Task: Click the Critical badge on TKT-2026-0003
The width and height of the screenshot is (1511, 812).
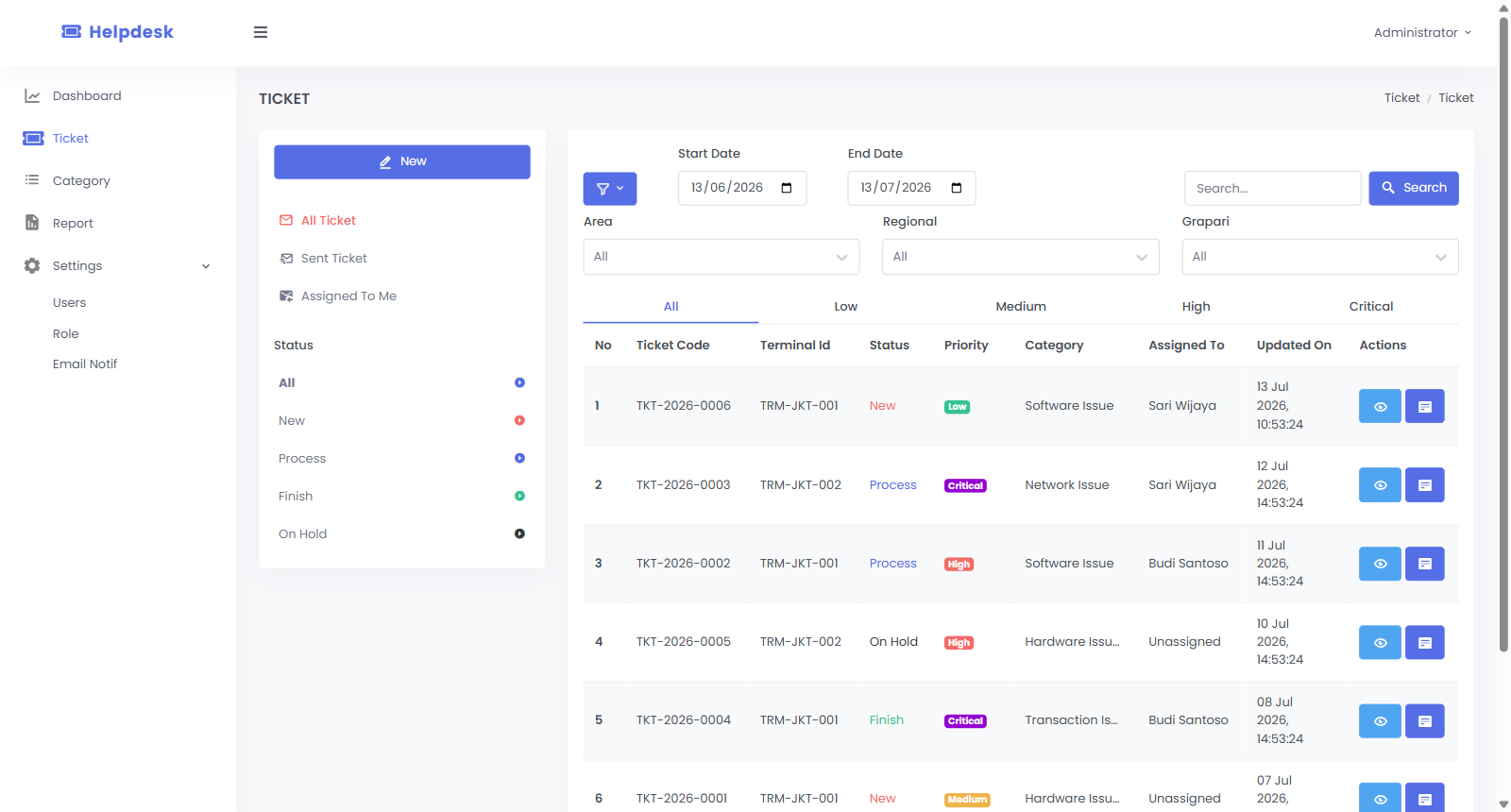Action: click(965, 485)
